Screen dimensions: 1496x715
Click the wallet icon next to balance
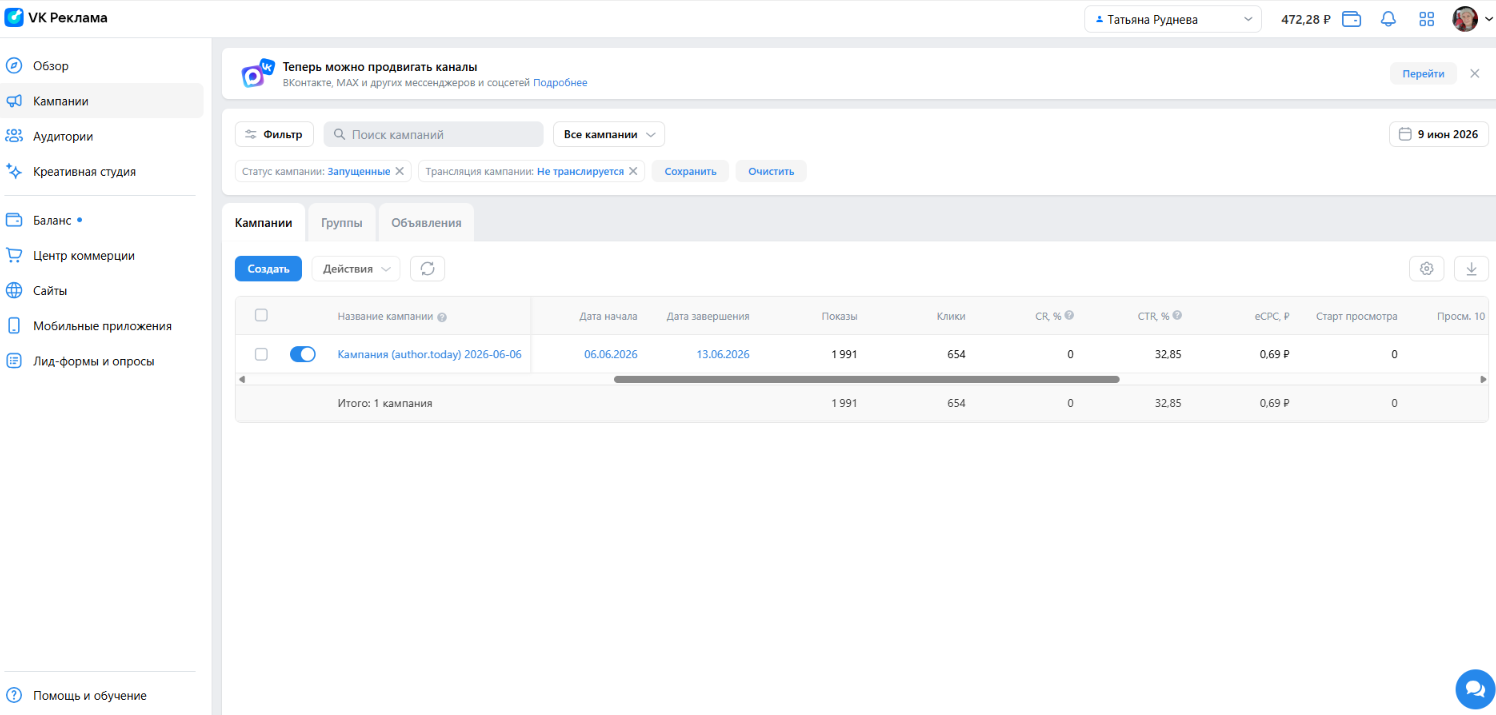point(1351,19)
